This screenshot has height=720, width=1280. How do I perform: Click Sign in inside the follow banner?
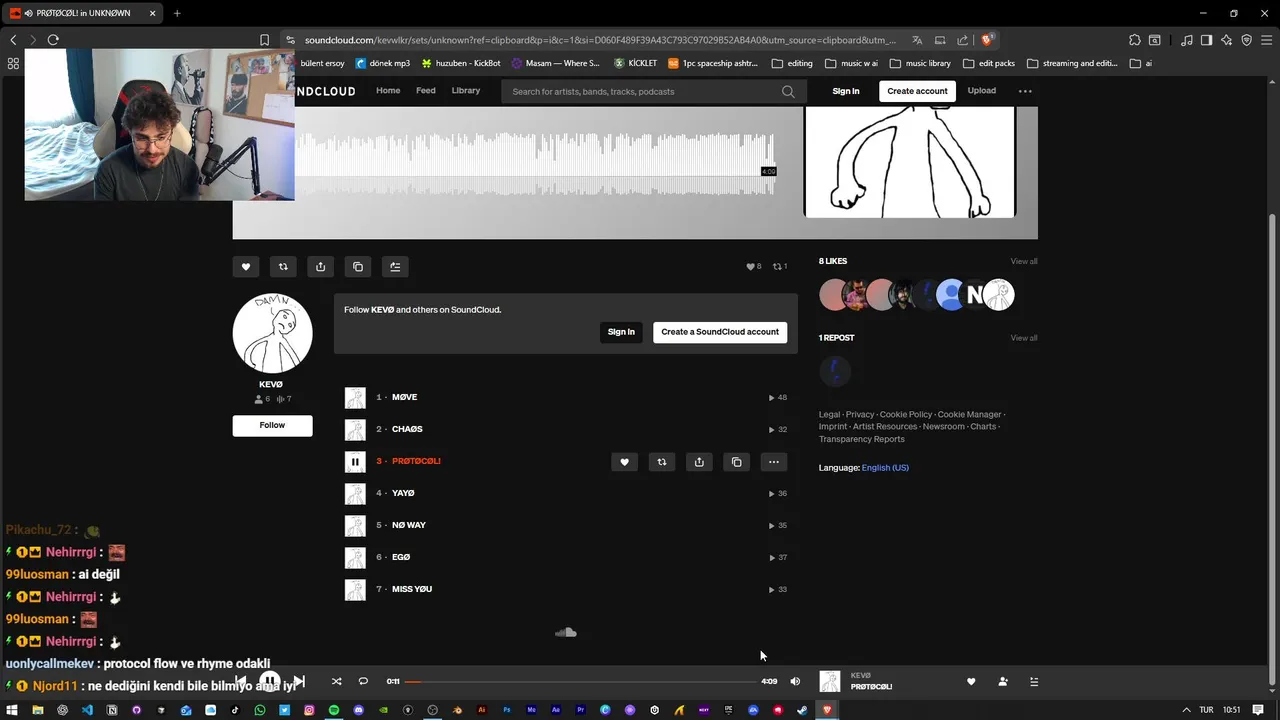click(x=621, y=332)
